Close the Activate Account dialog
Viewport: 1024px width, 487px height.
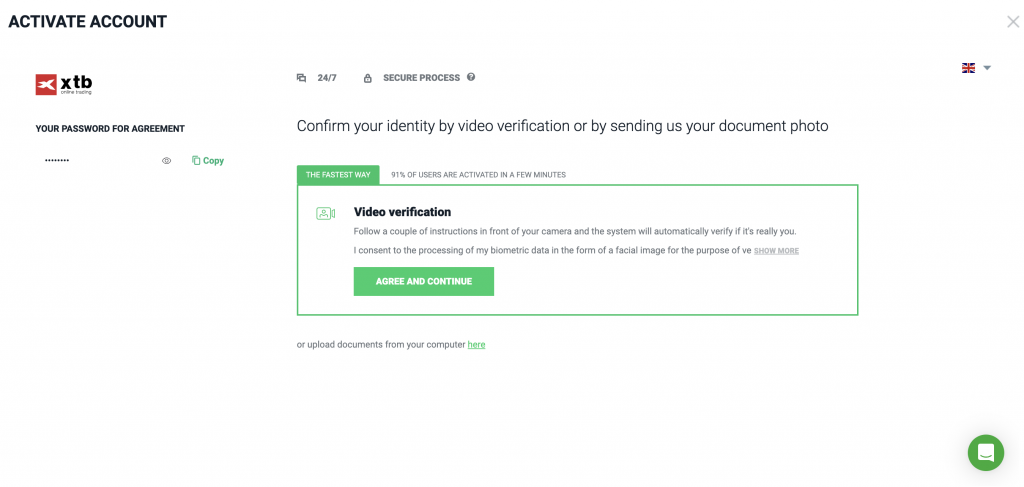pos(1013,22)
